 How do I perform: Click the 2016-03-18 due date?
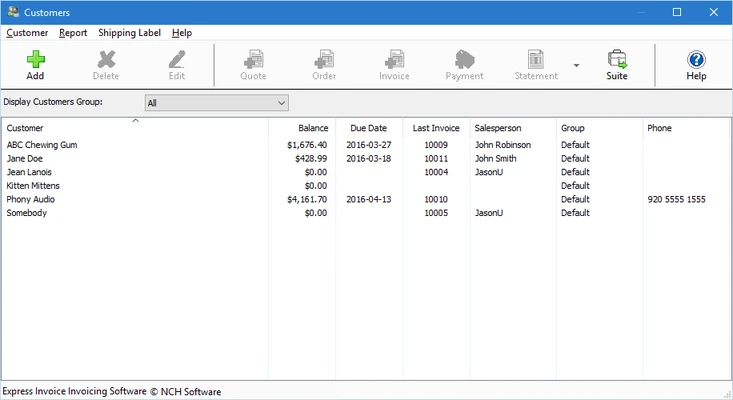[369, 158]
